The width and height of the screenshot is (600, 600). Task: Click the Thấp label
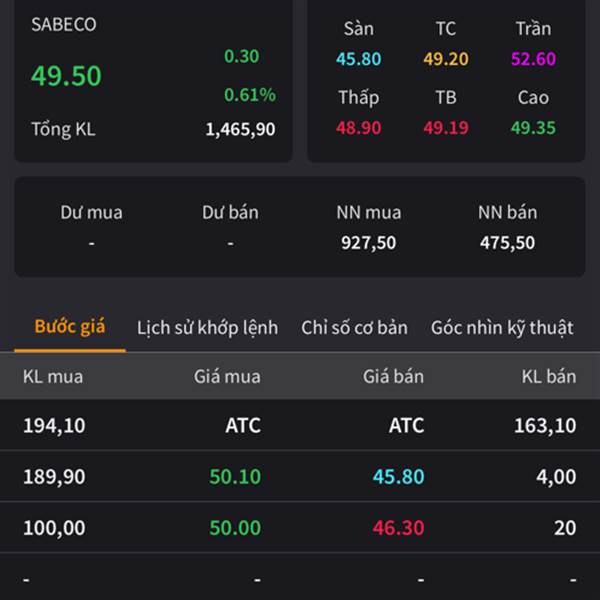(359, 98)
